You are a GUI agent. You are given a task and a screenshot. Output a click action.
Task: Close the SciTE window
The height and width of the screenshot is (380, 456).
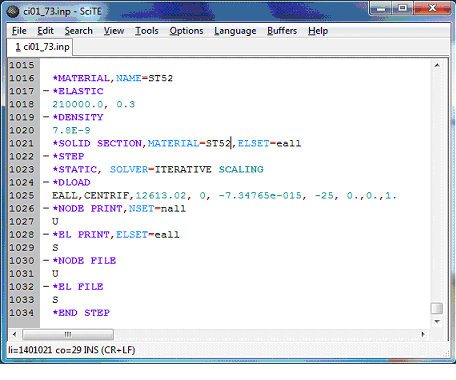[433, 8]
